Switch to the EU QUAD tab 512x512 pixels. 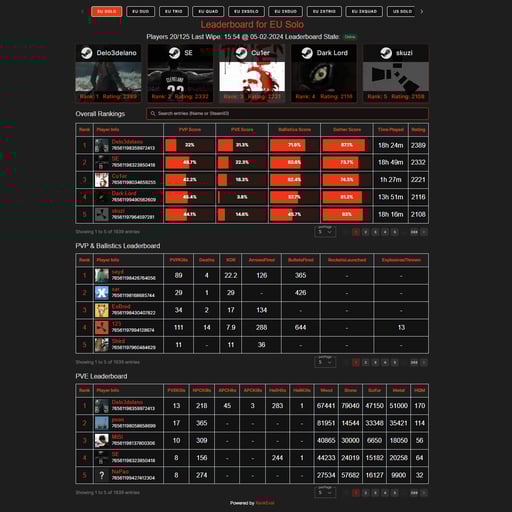pos(208,11)
